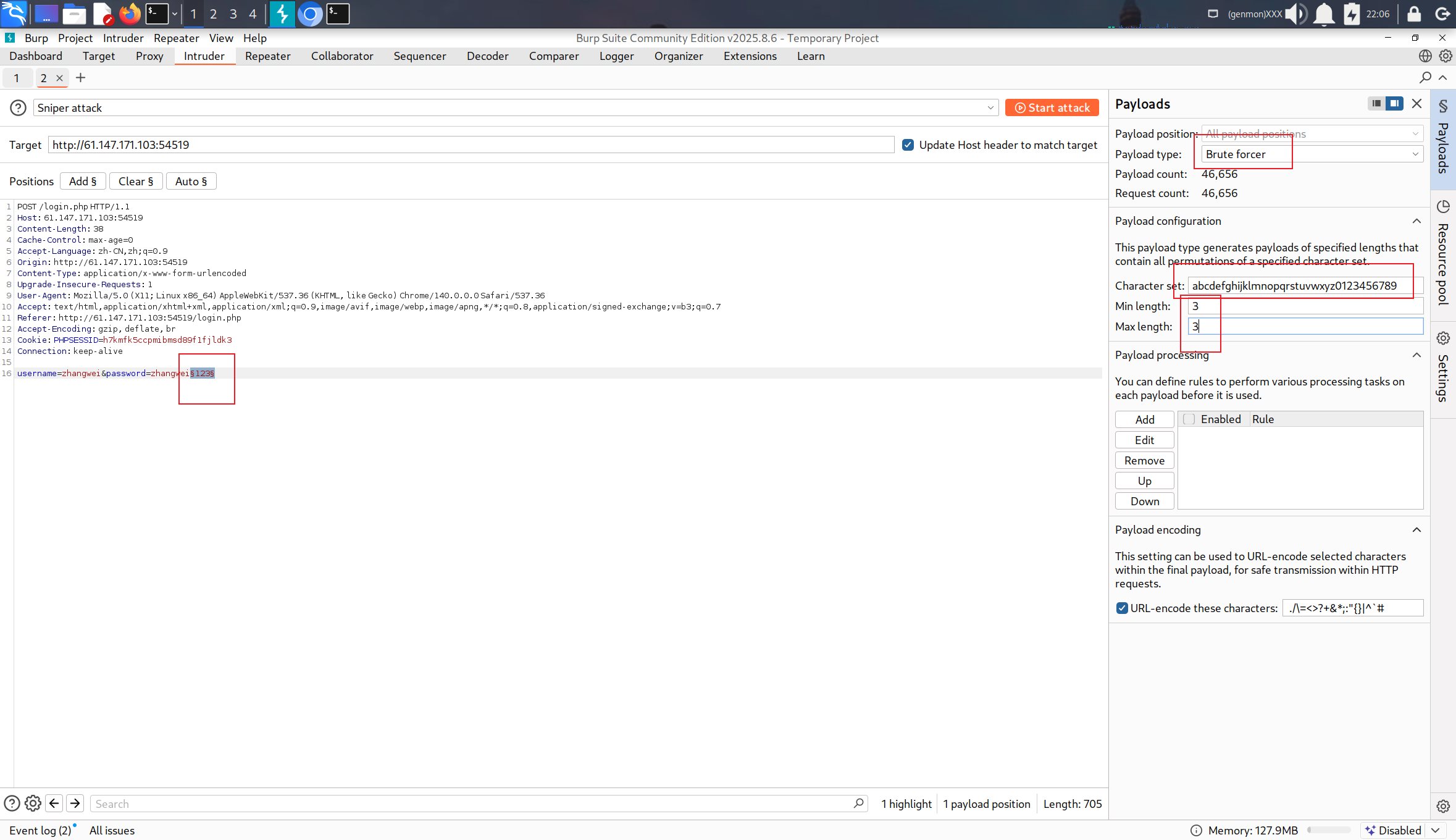Uncheck Update Host header to match target
This screenshot has width=1456, height=840.
point(908,145)
